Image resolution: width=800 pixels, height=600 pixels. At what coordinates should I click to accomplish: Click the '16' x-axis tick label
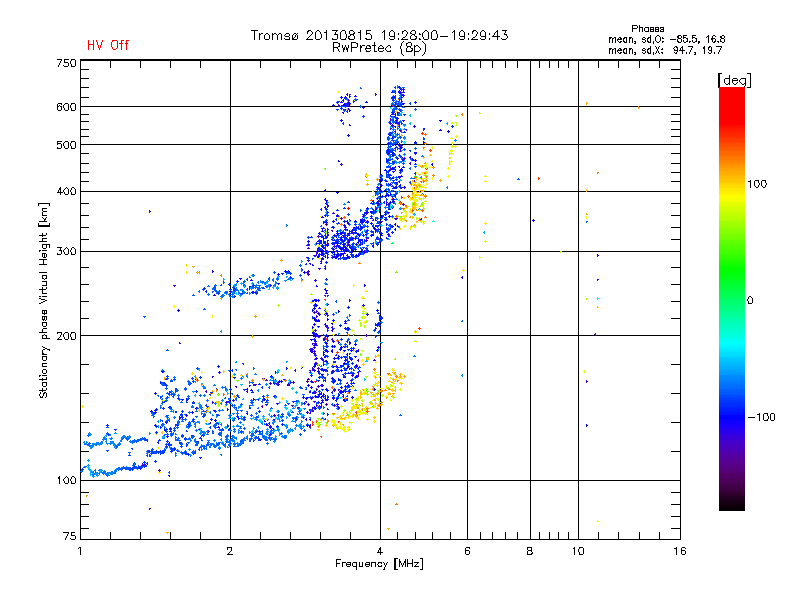click(x=680, y=551)
